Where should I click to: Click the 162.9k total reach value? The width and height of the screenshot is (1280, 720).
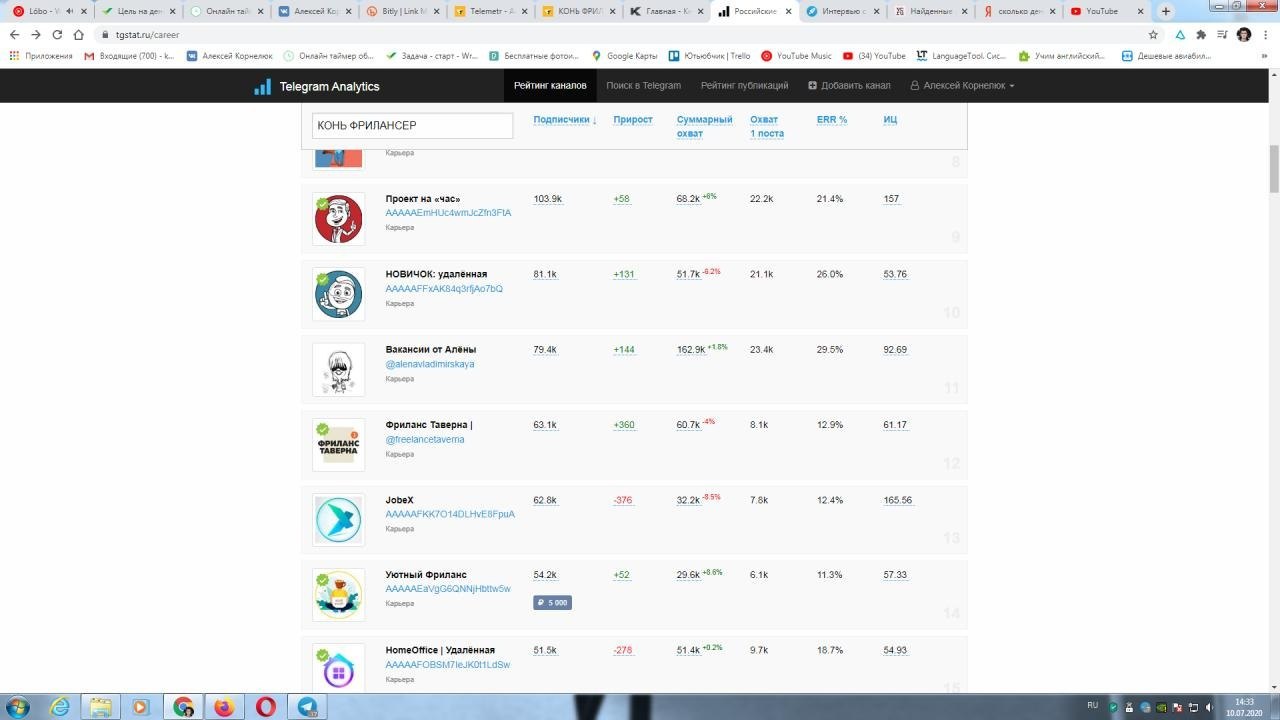pos(691,350)
